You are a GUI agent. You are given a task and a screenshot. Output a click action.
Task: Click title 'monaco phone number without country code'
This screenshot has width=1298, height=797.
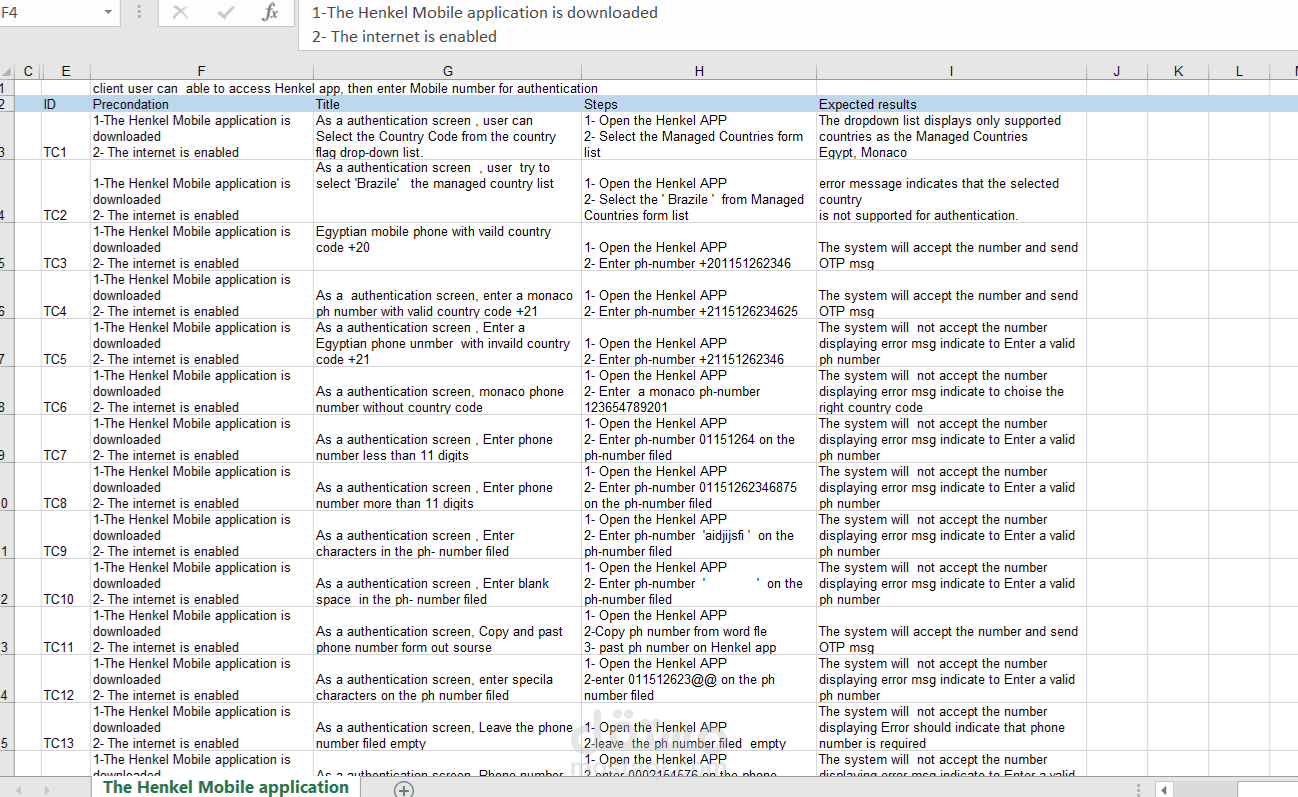click(x=447, y=391)
